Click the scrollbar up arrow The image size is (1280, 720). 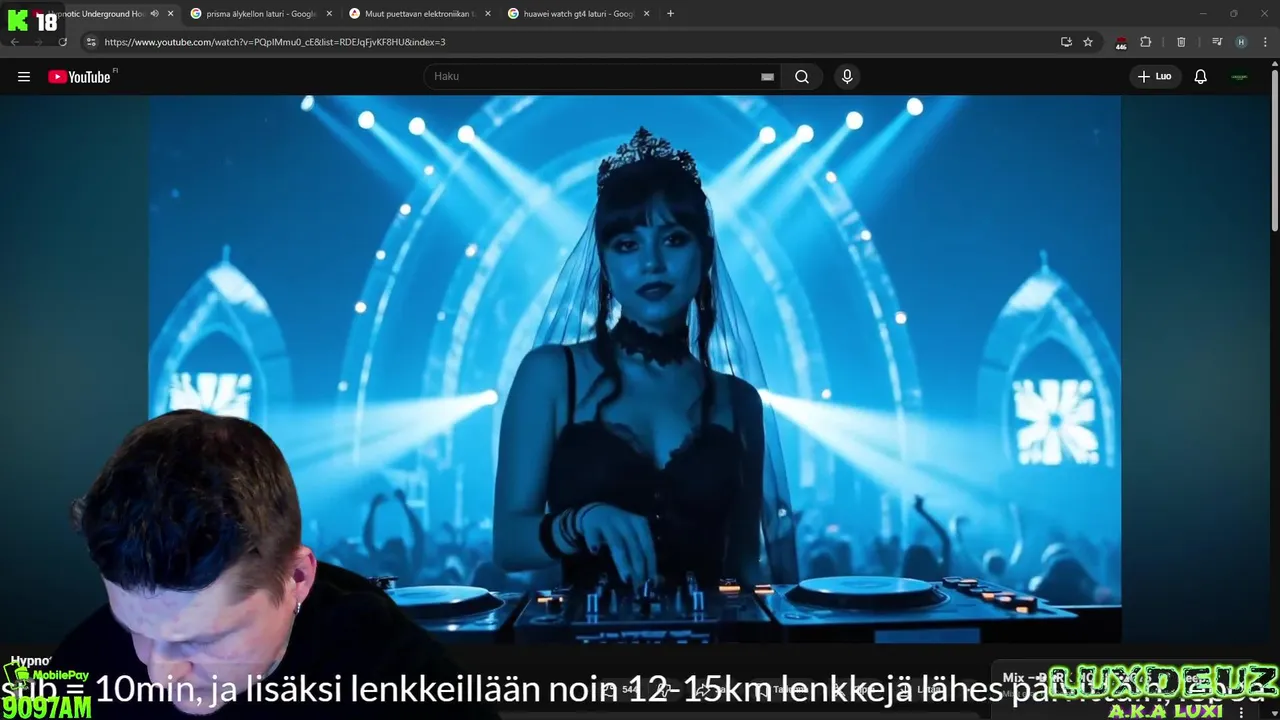click(1273, 64)
